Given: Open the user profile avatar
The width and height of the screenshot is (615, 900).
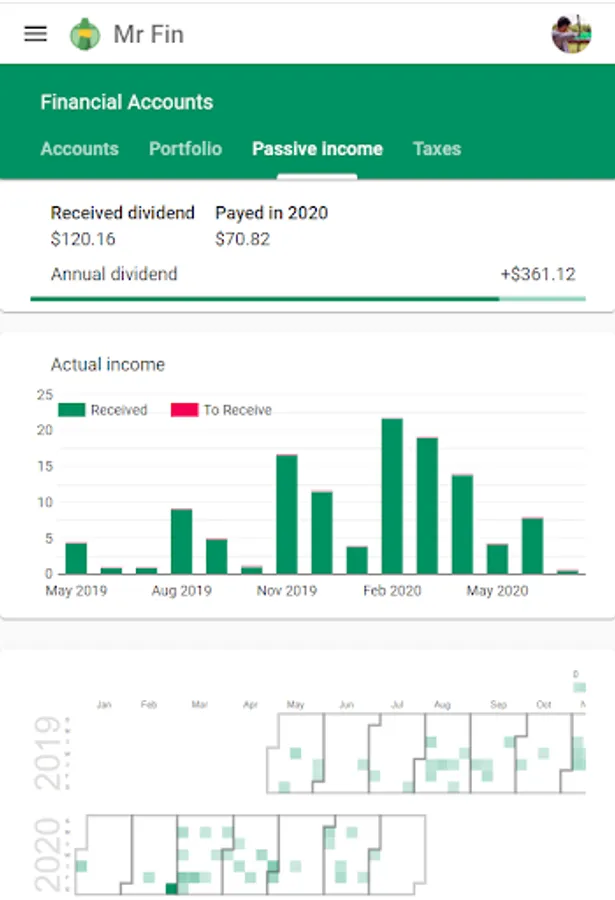Looking at the screenshot, I should (571, 34).
